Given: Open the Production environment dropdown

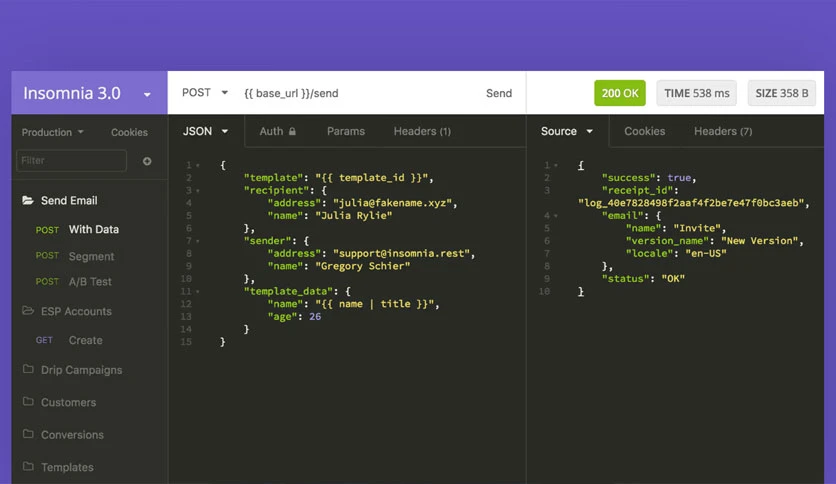Looking at the screenshot, I should (52, 132).
